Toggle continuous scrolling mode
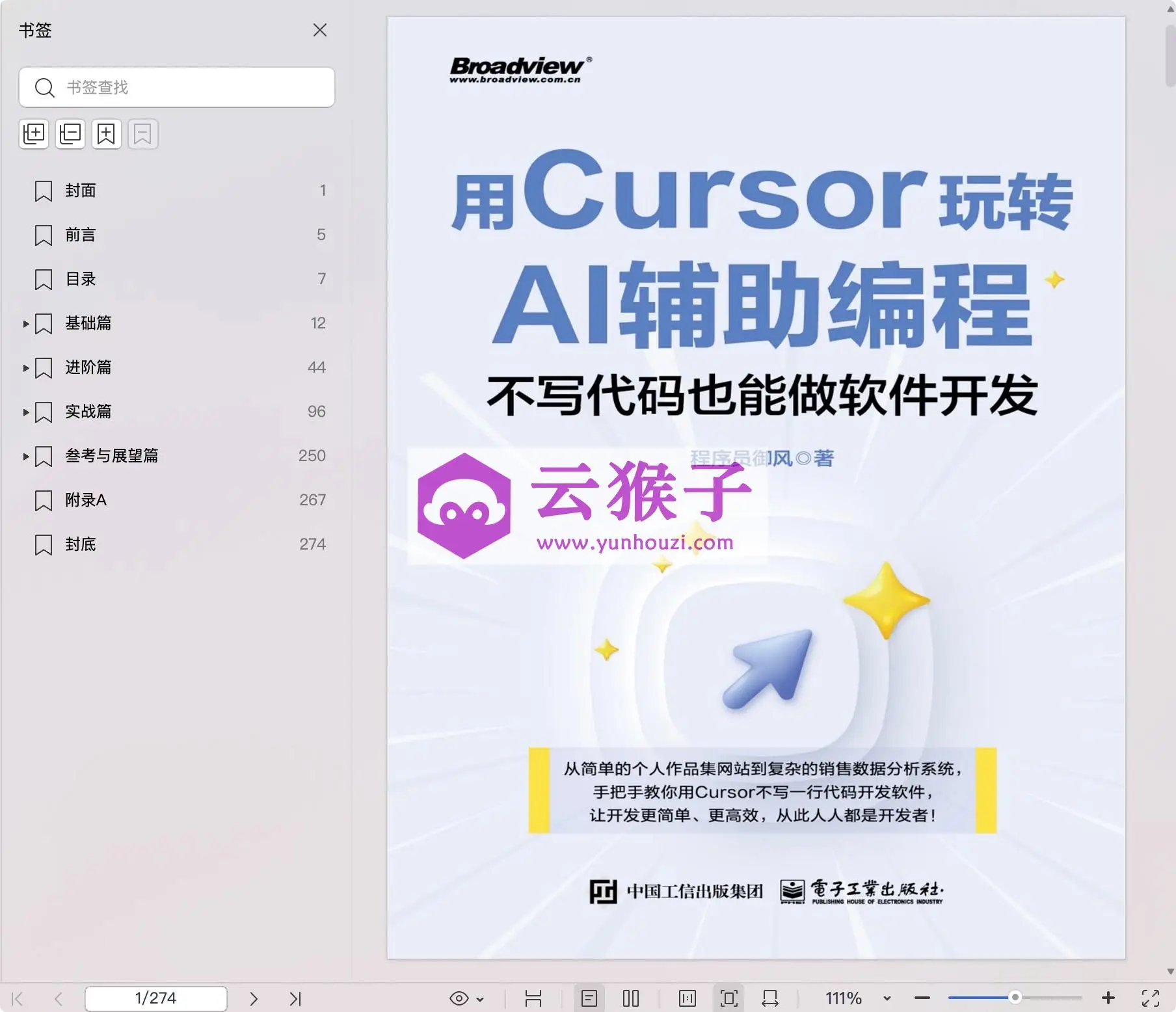The width and height of the screenshot is (1176, 1012). point(533,998)
